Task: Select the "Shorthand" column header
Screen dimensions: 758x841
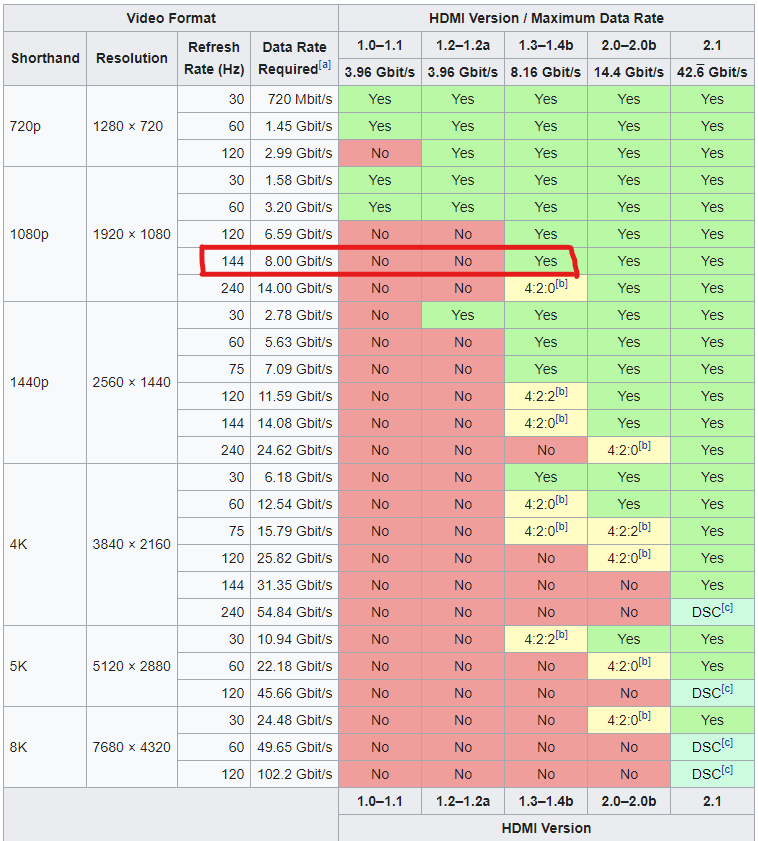Action: coord(45,58)
